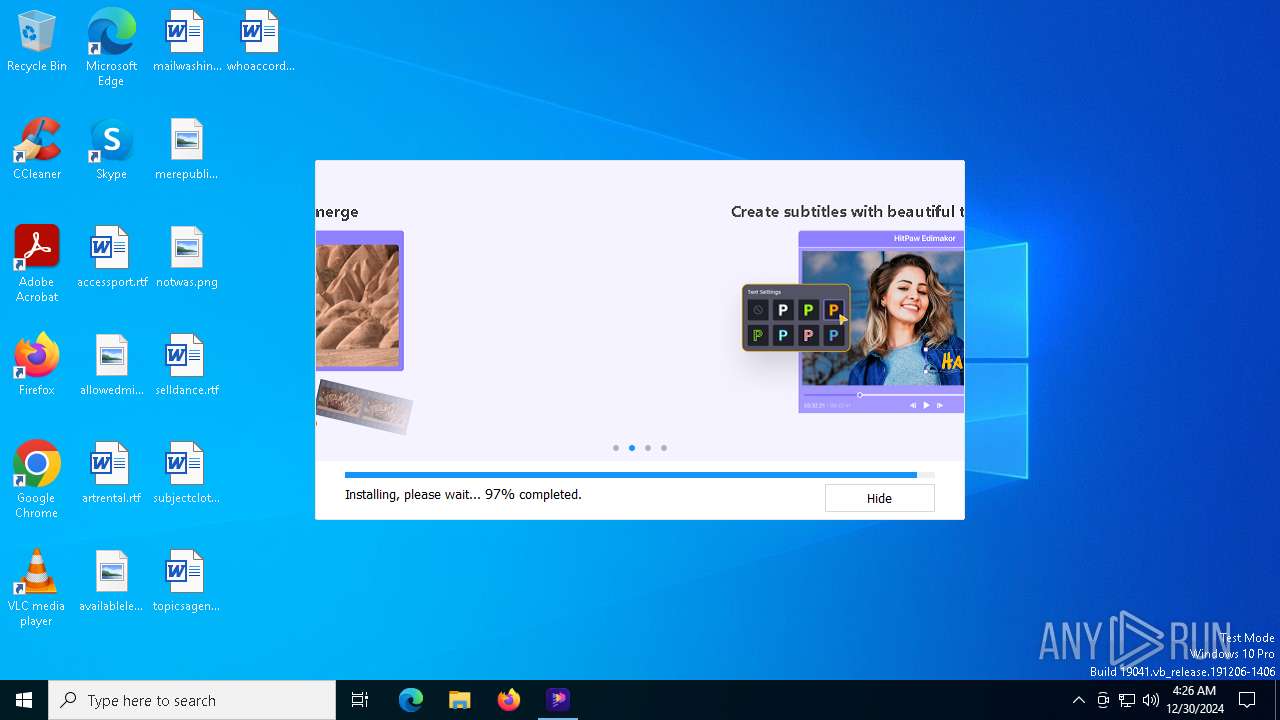This screenshot has height=720, width=1280.
Task: Select allowedmi... image file icon
Action: (x=111, y=366)
